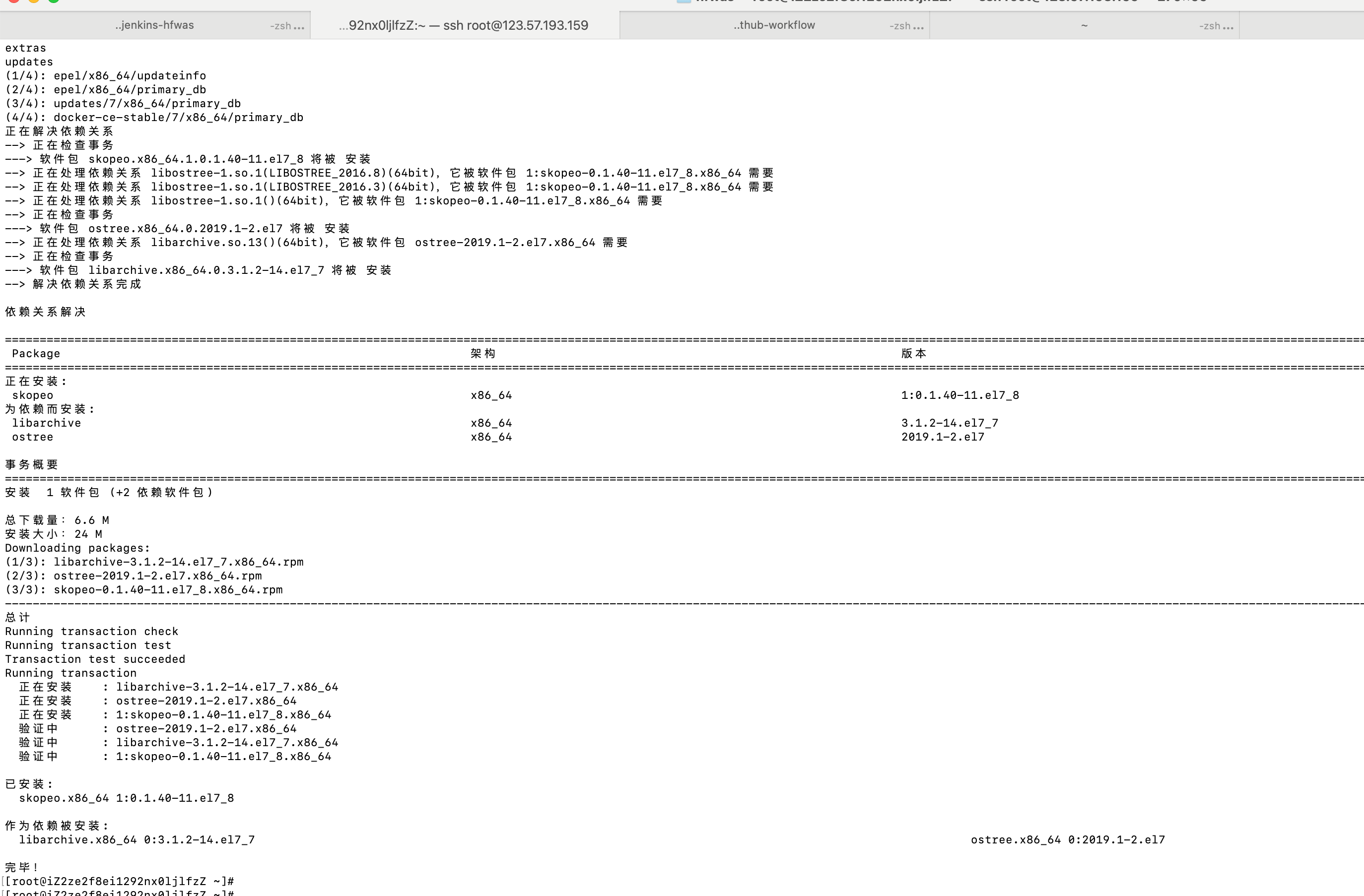Click the '总下载量: 6.6 M' line
The image size is (1364, 896).
57,520
